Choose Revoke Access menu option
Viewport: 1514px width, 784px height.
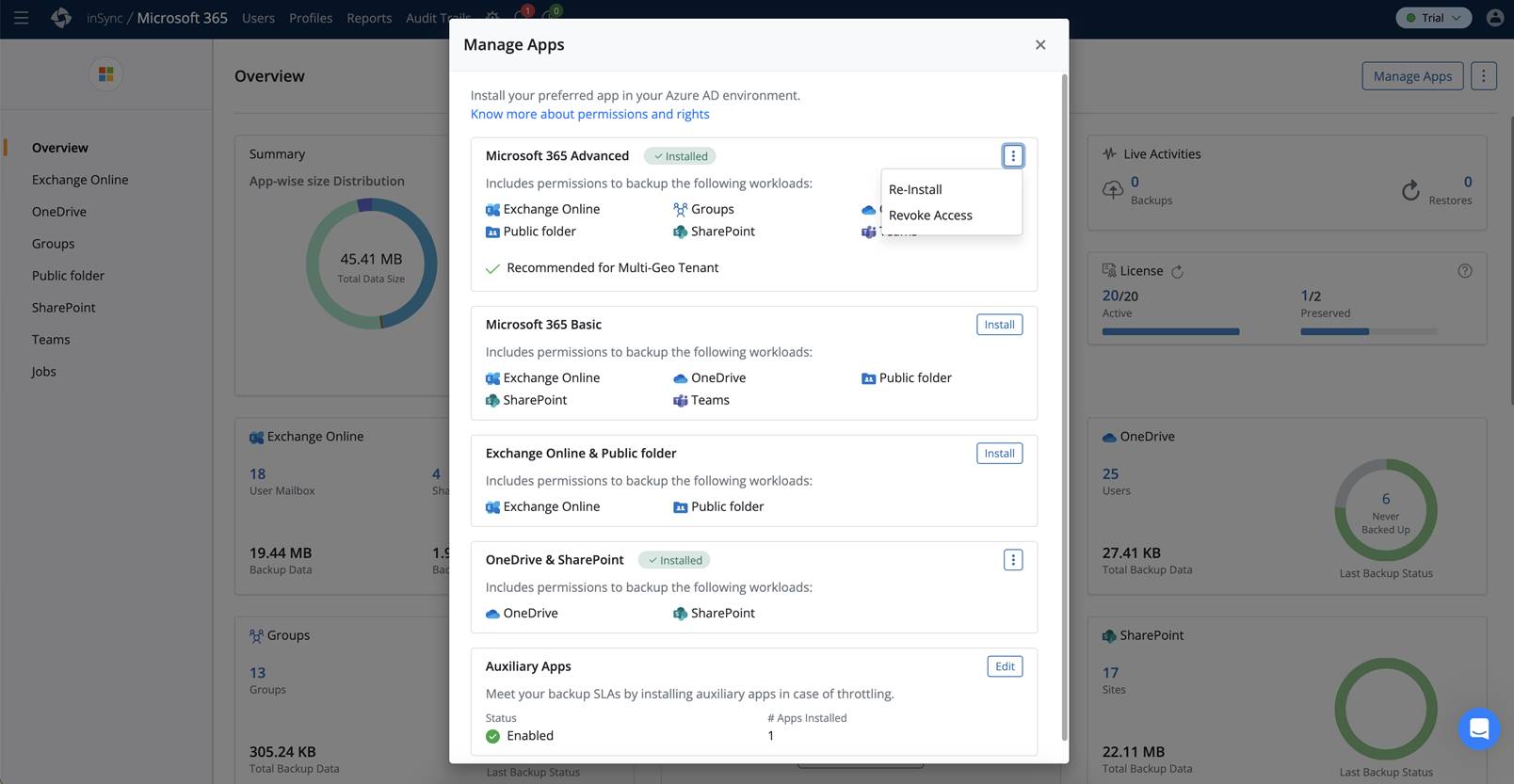930,216
